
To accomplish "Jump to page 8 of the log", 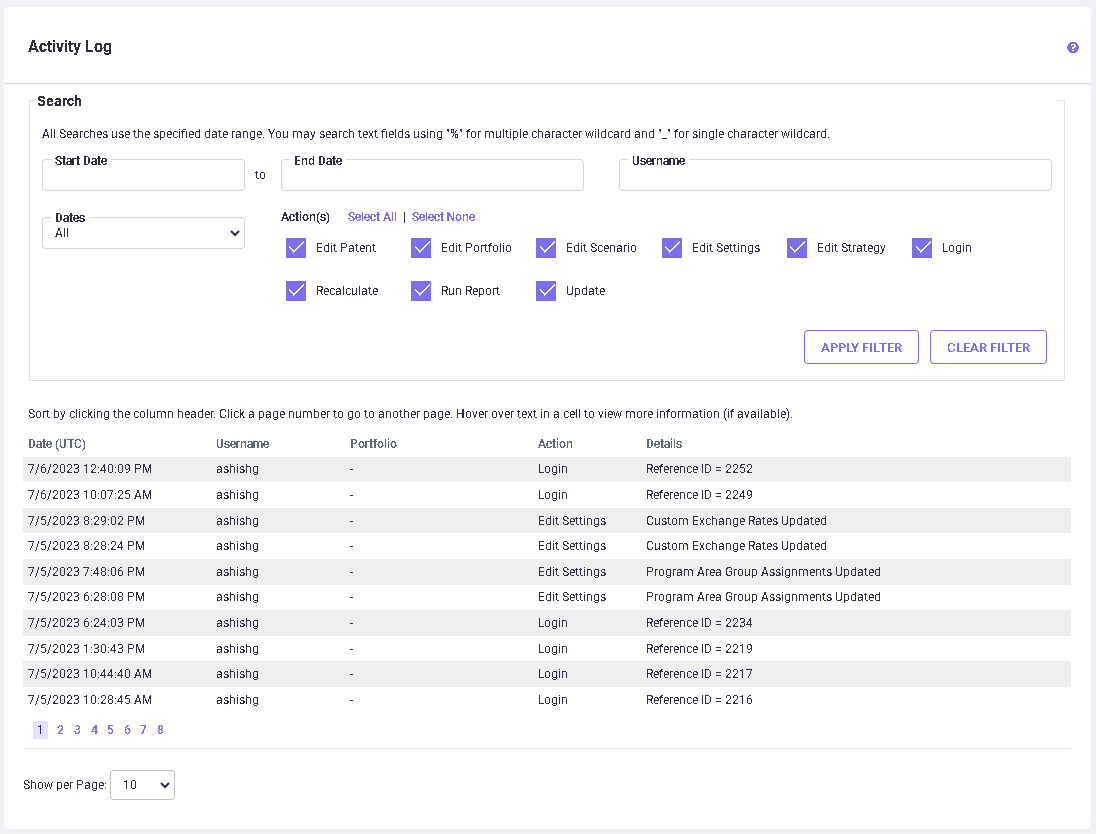I will pos(160,730).
